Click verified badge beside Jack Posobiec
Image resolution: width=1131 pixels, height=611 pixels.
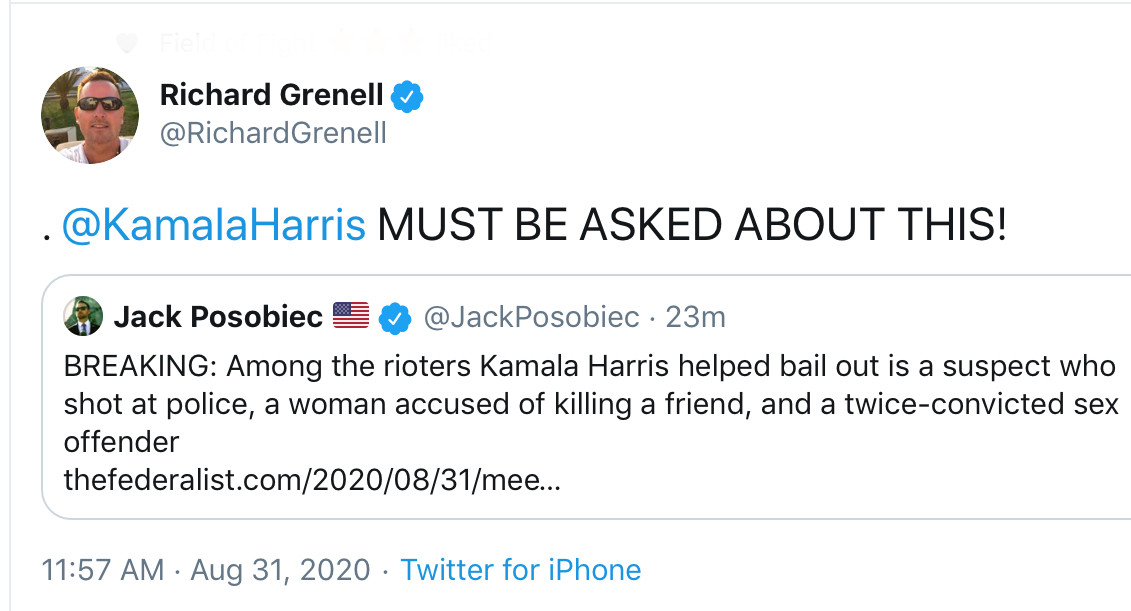(398, 317)
